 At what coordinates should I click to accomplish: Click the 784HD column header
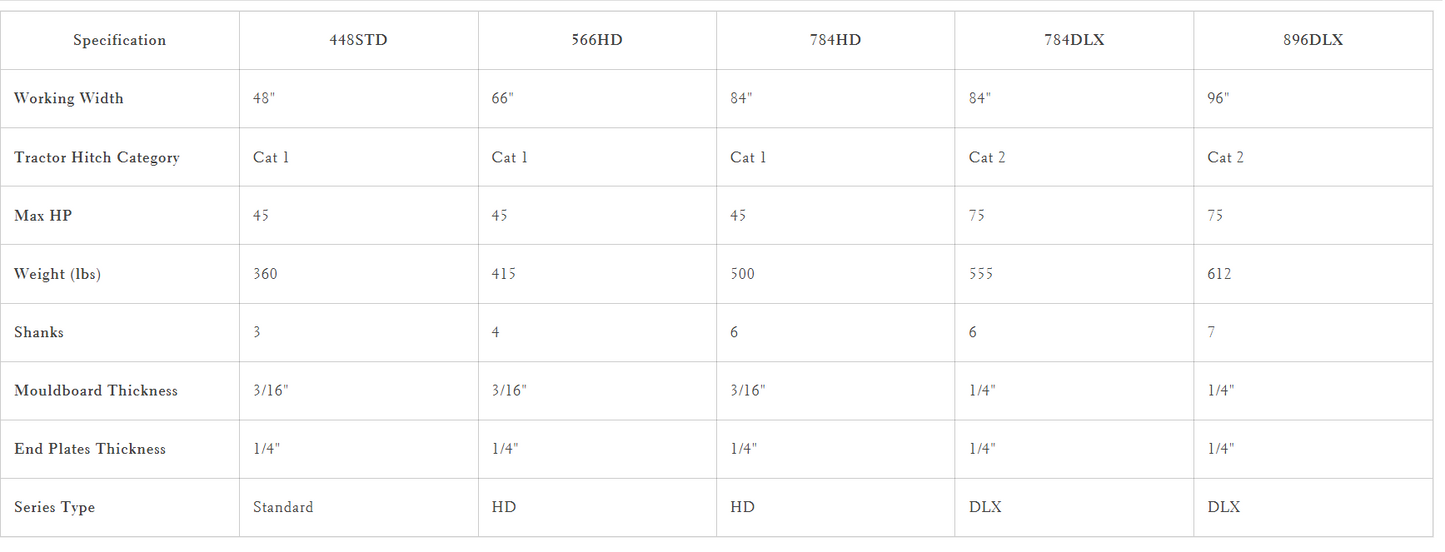coord(835,40)
